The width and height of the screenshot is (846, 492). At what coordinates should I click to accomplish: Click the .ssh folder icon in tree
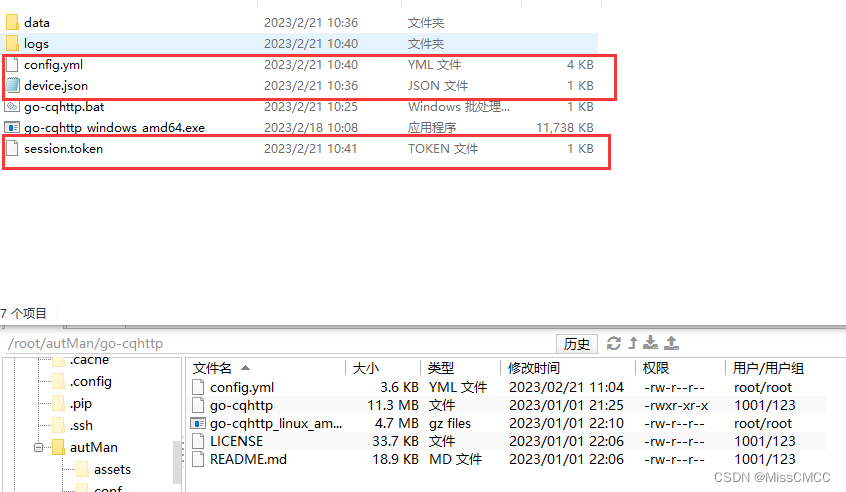59,425
